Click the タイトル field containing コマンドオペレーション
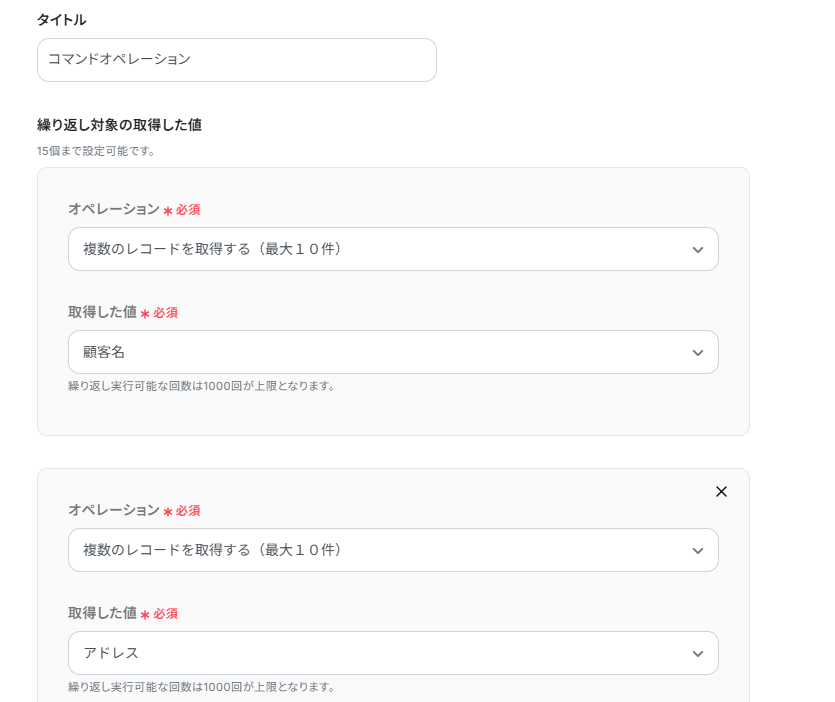835x702 pixels. coord(236,60)
